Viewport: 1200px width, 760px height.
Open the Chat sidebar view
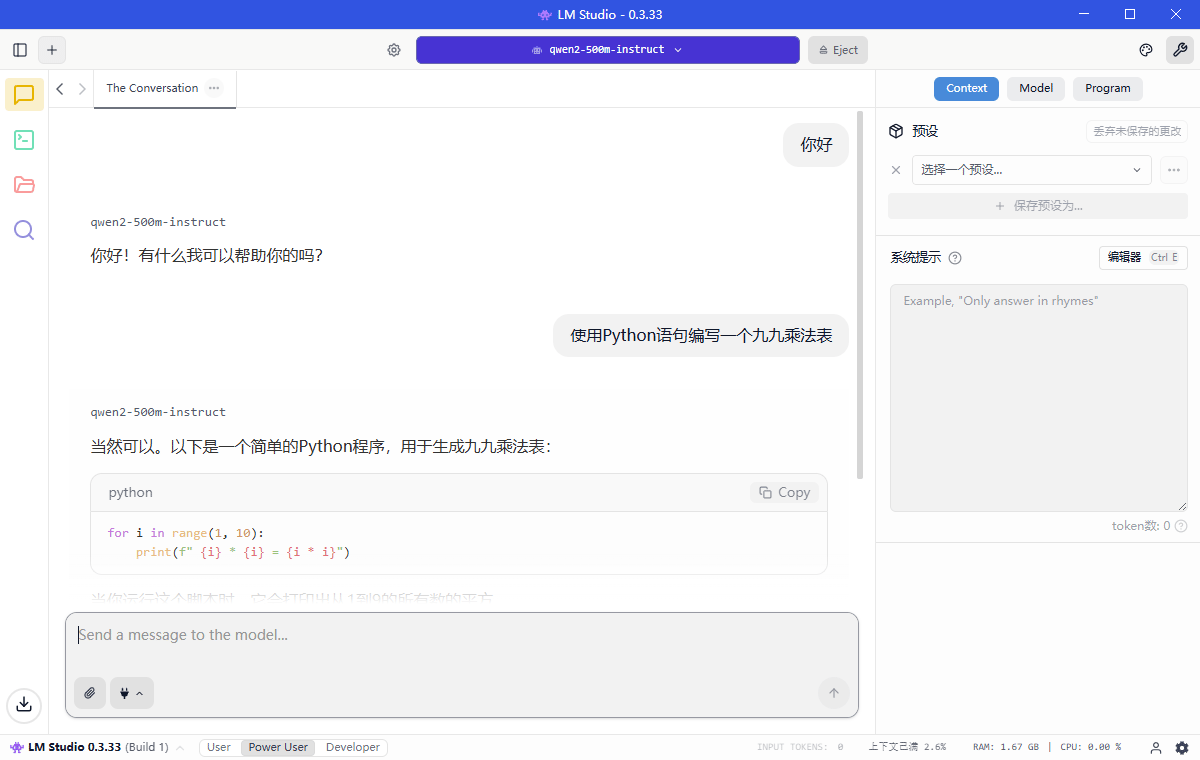pos(23,95)
